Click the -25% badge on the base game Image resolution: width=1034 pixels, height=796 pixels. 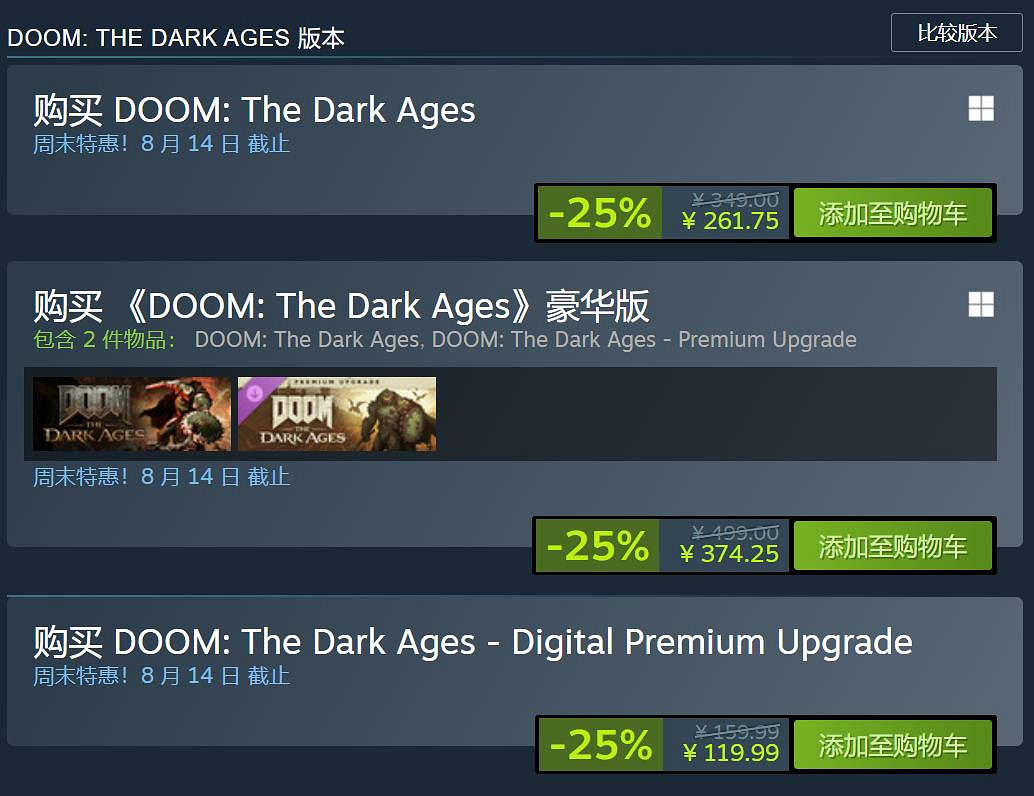click(600, 213)
